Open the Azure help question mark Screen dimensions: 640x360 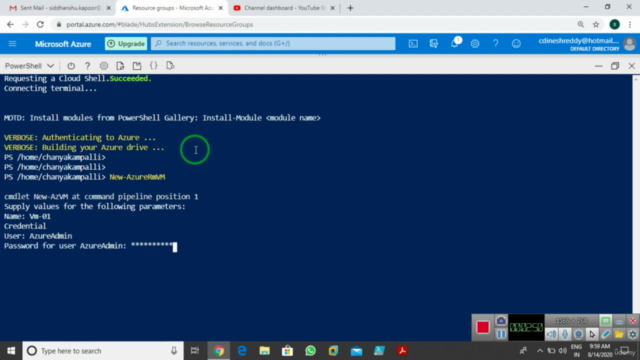pyautogui.click(x=496, y=44)
